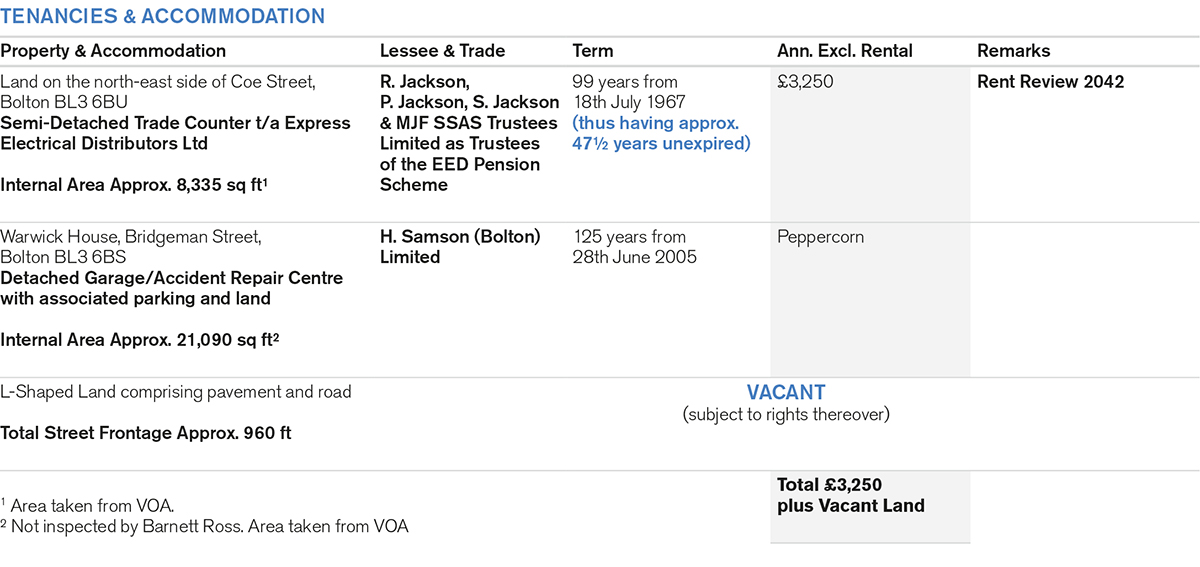Click H. Samson (Bolton) Limited lessee
Screen dimensions: 1200x567
460,247
